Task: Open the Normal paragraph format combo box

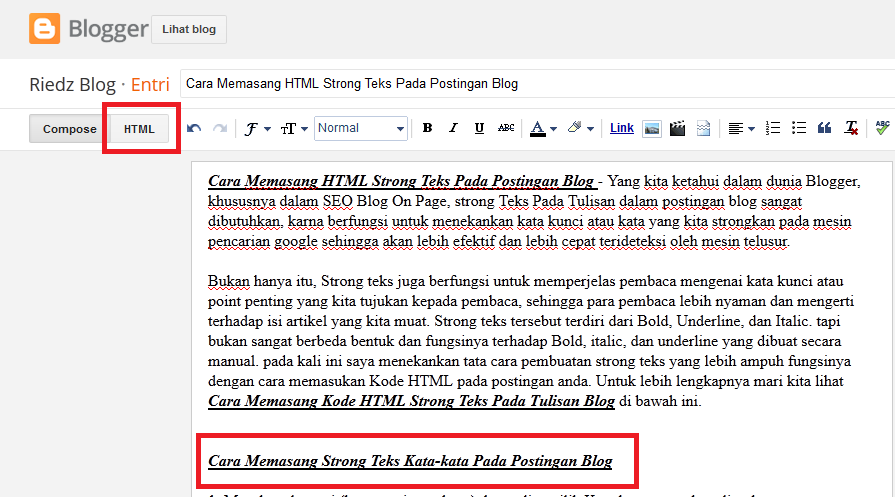Action: (x=361, y=128)
